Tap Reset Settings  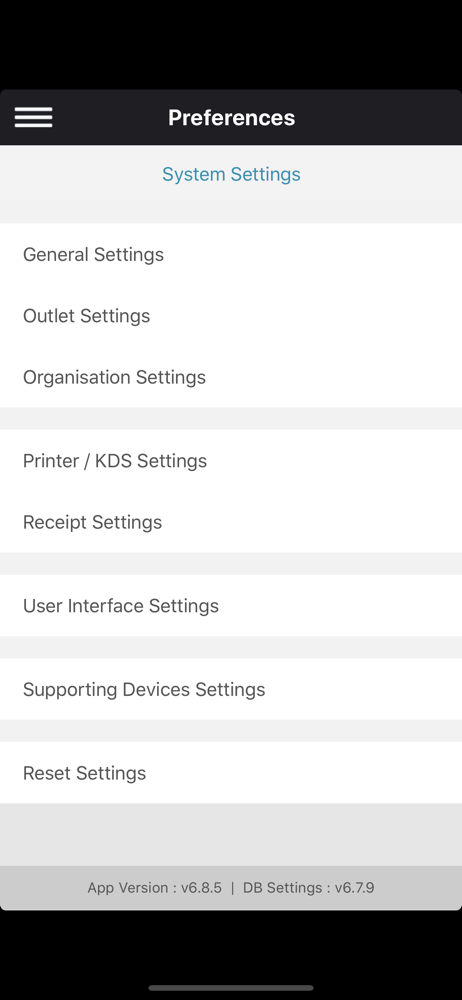click(231, 773)
